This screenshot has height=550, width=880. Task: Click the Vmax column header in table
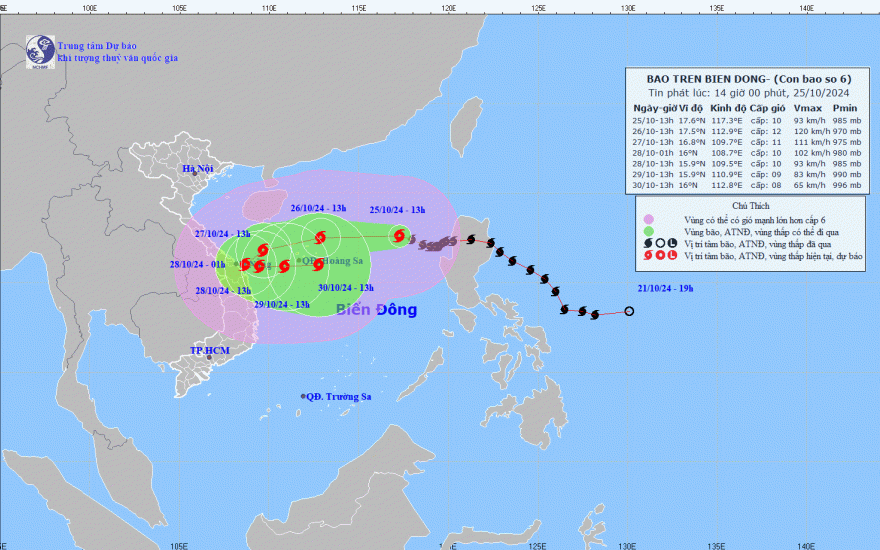point(807,107)
